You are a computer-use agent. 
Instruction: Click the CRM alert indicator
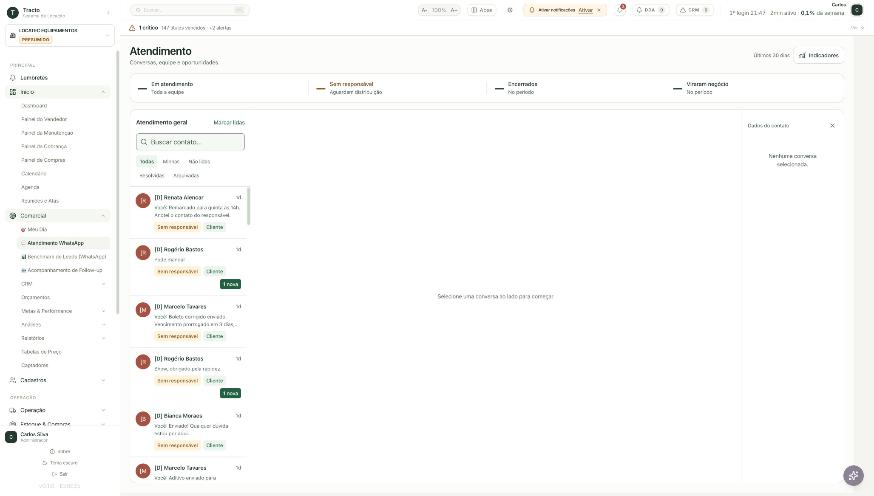(695, 10)
